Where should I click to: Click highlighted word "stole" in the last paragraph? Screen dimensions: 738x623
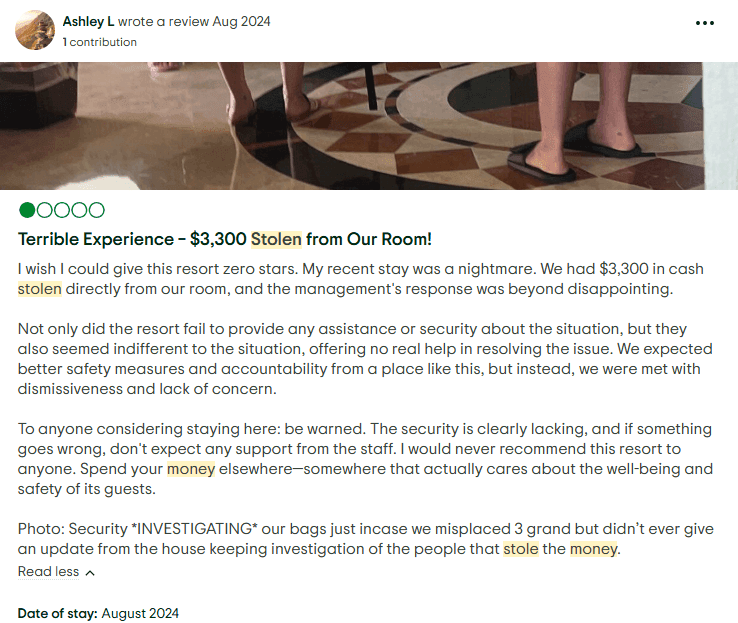click(520, 548)
